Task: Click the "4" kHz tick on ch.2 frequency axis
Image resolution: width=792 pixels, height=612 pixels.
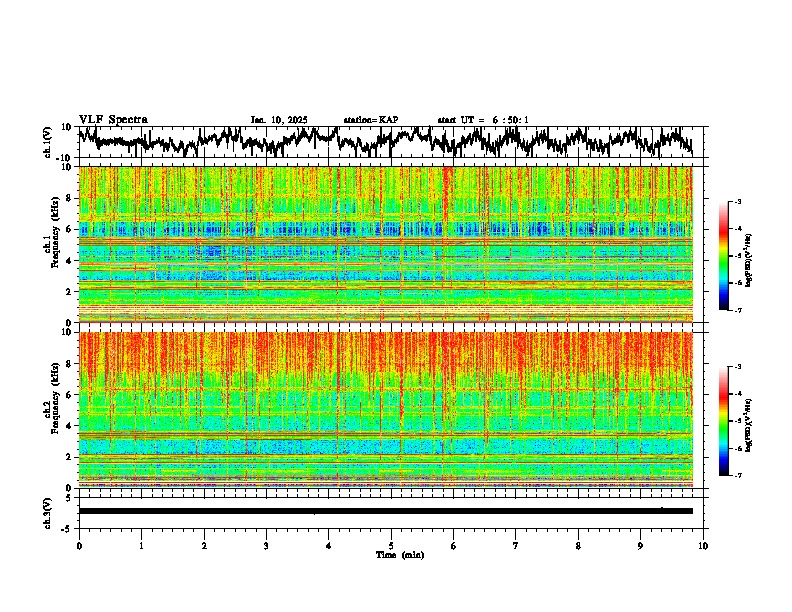Action: (x=70, y=426)
